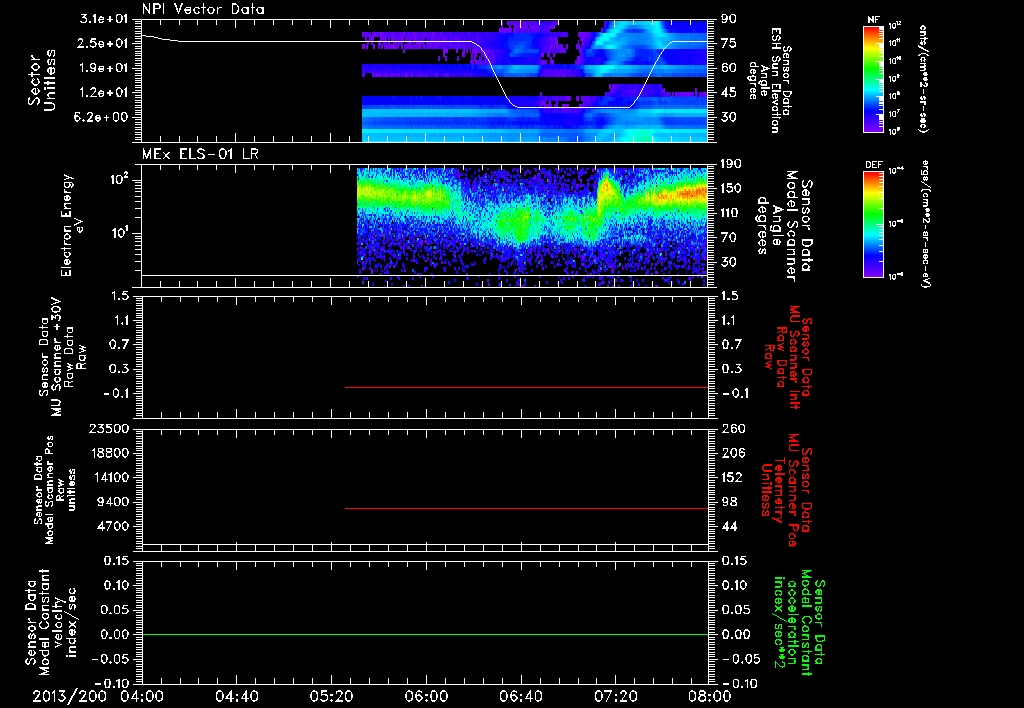Click the red "MU Scanner Inh Raw Data" label
The image size is (1024, 708).
pyautogui.click(x=789, y=358)
